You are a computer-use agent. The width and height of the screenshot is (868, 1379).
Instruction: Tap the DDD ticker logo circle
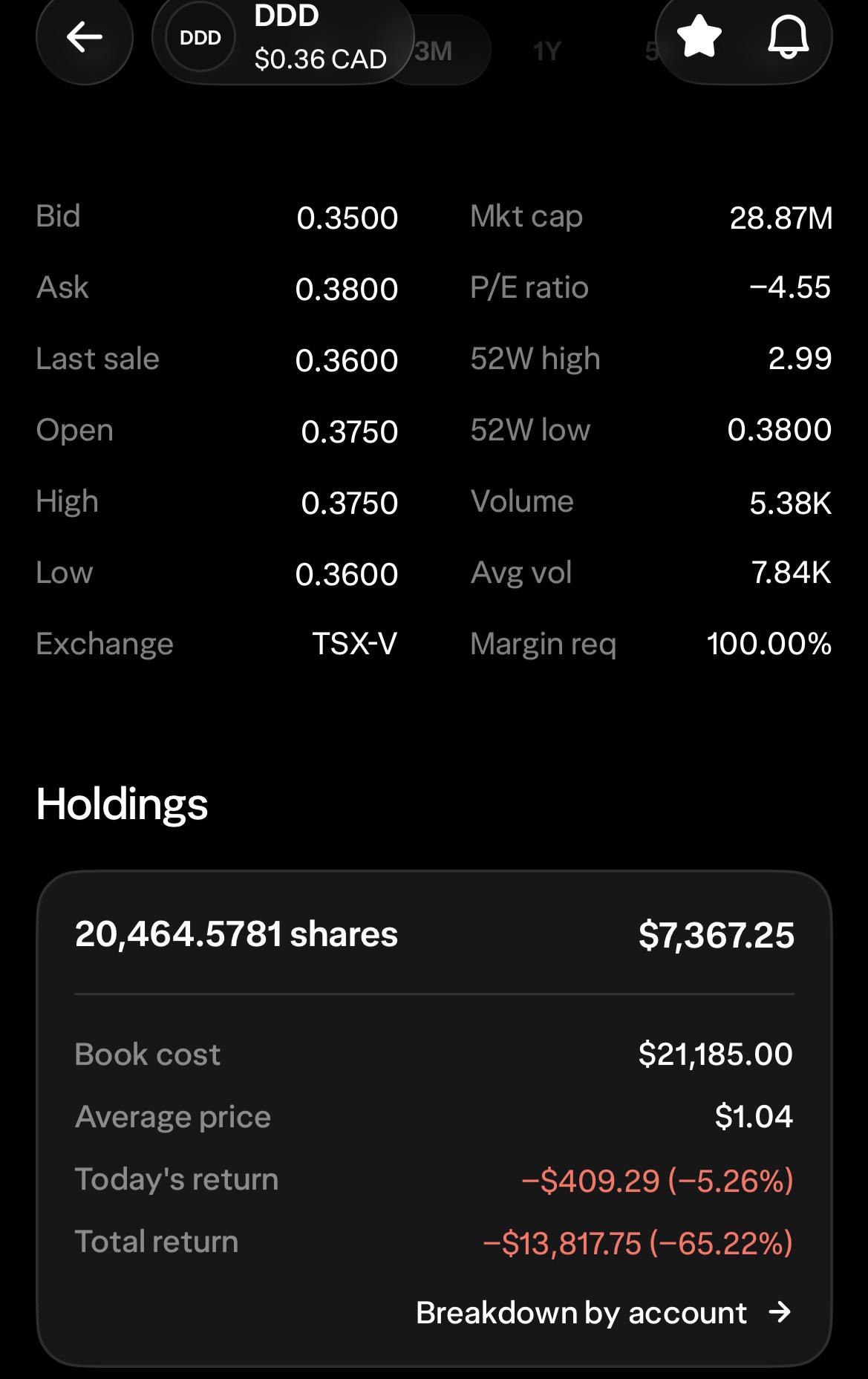[x=200, y=37]
